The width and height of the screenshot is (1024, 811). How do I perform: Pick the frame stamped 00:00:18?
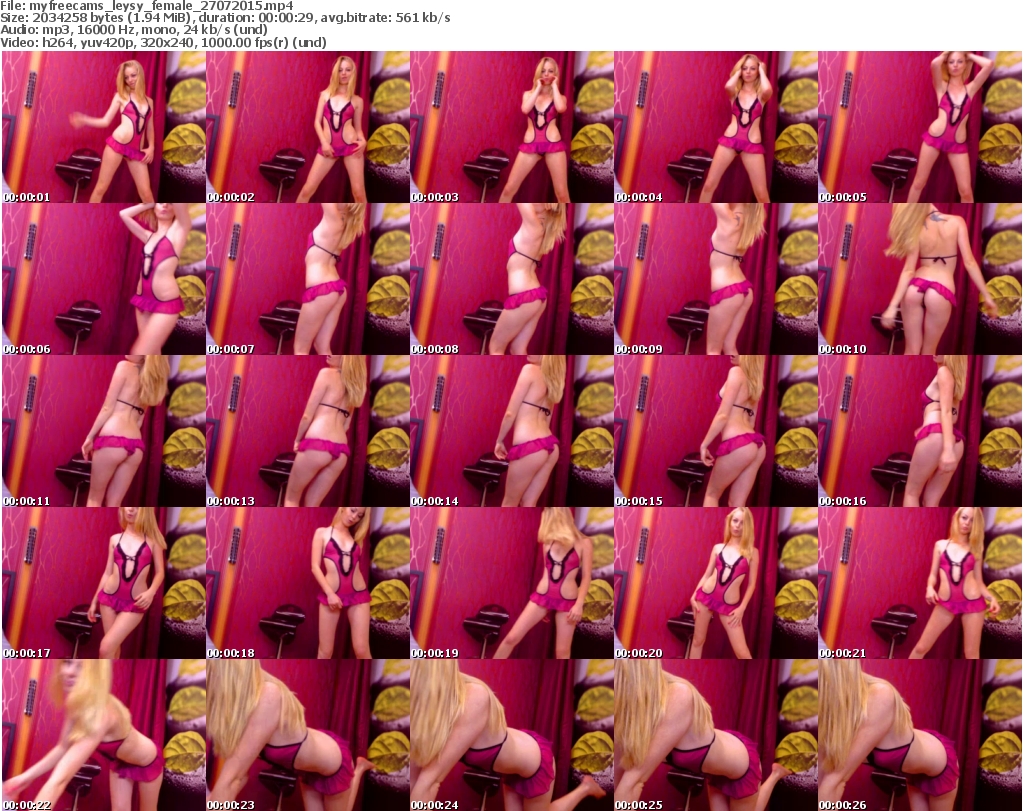tap(308, 583)
